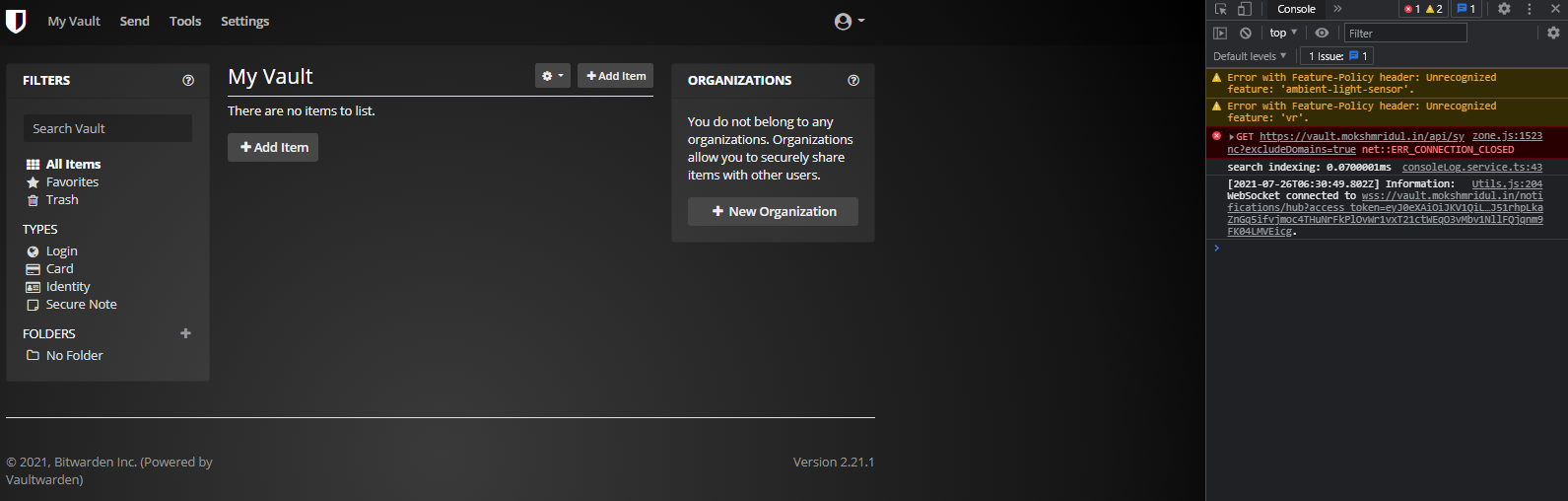Toggle the DevTools device toolbar
Screen dimensions: 1568x501
[1244, 9]
